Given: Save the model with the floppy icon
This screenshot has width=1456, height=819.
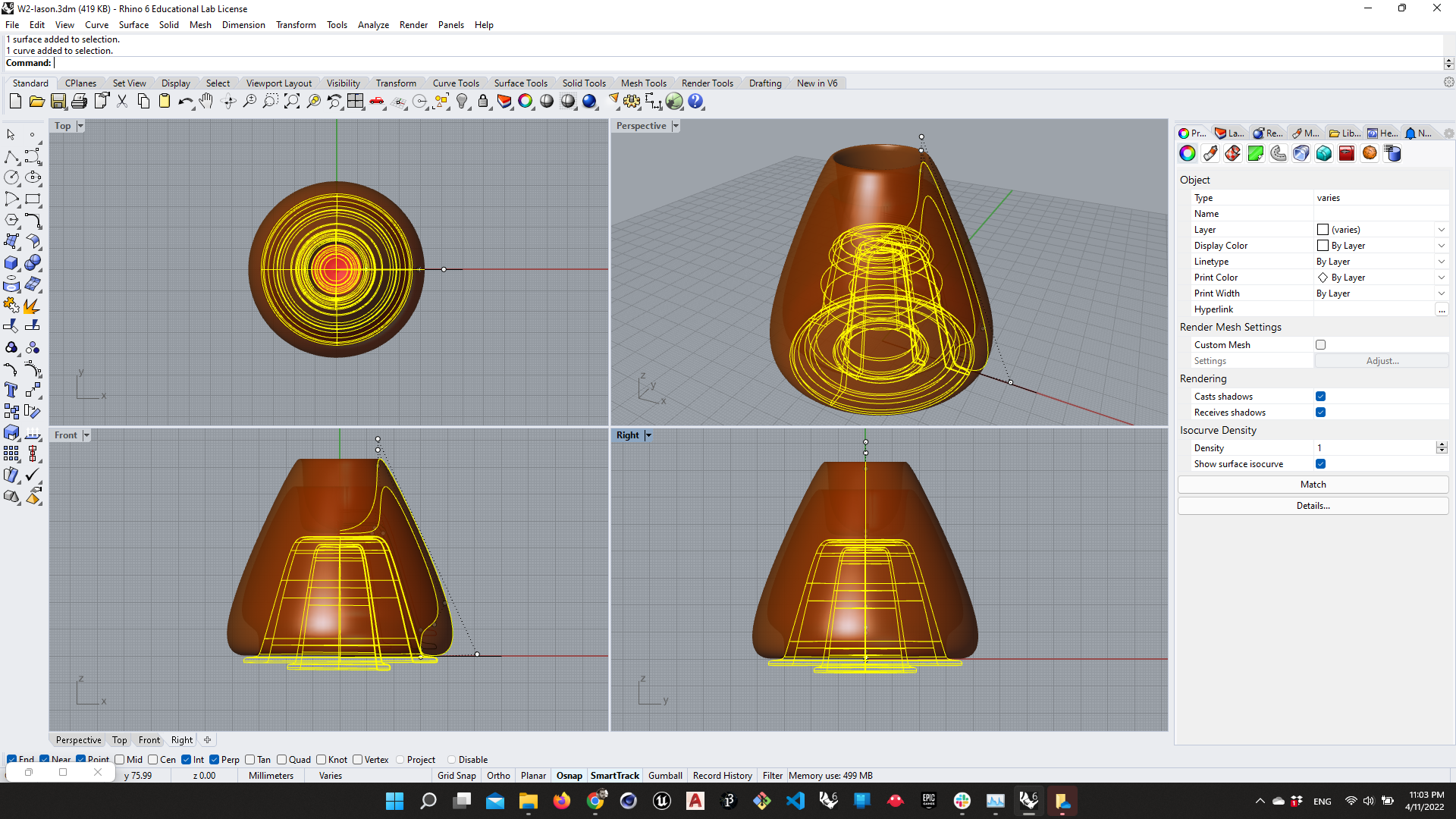Looking at the screenshot, I should click(58, 101).
